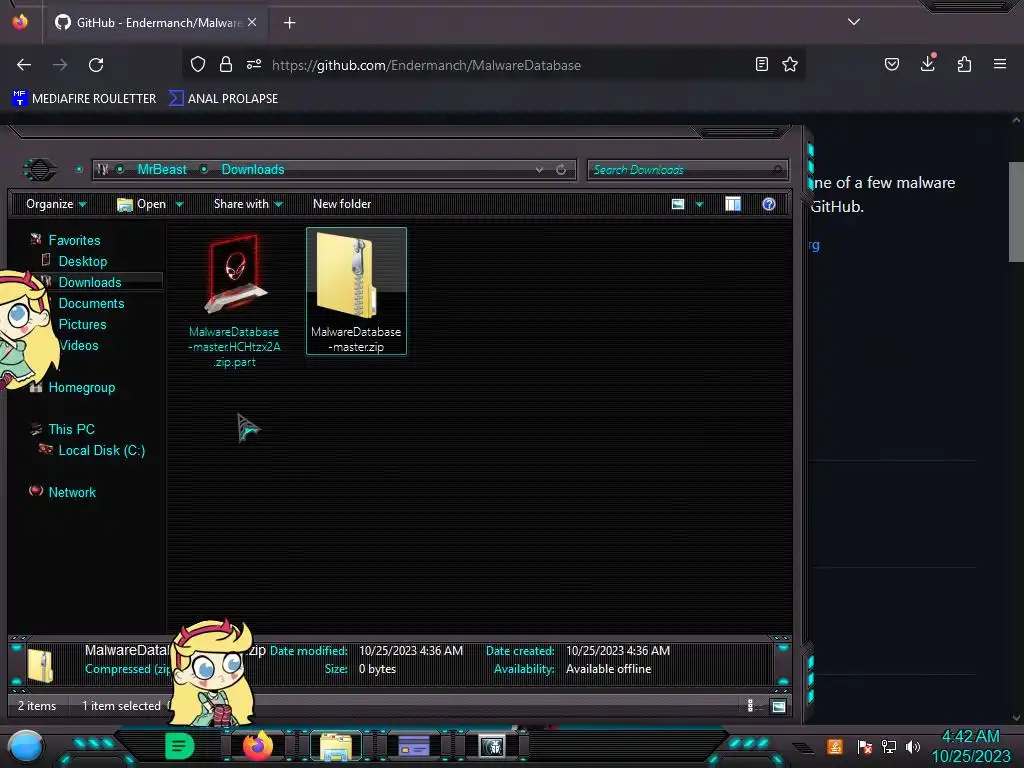Reload the GitHub page in Firefox
The width and height of the screenshot is (1024, 768).
pos(96,65)
